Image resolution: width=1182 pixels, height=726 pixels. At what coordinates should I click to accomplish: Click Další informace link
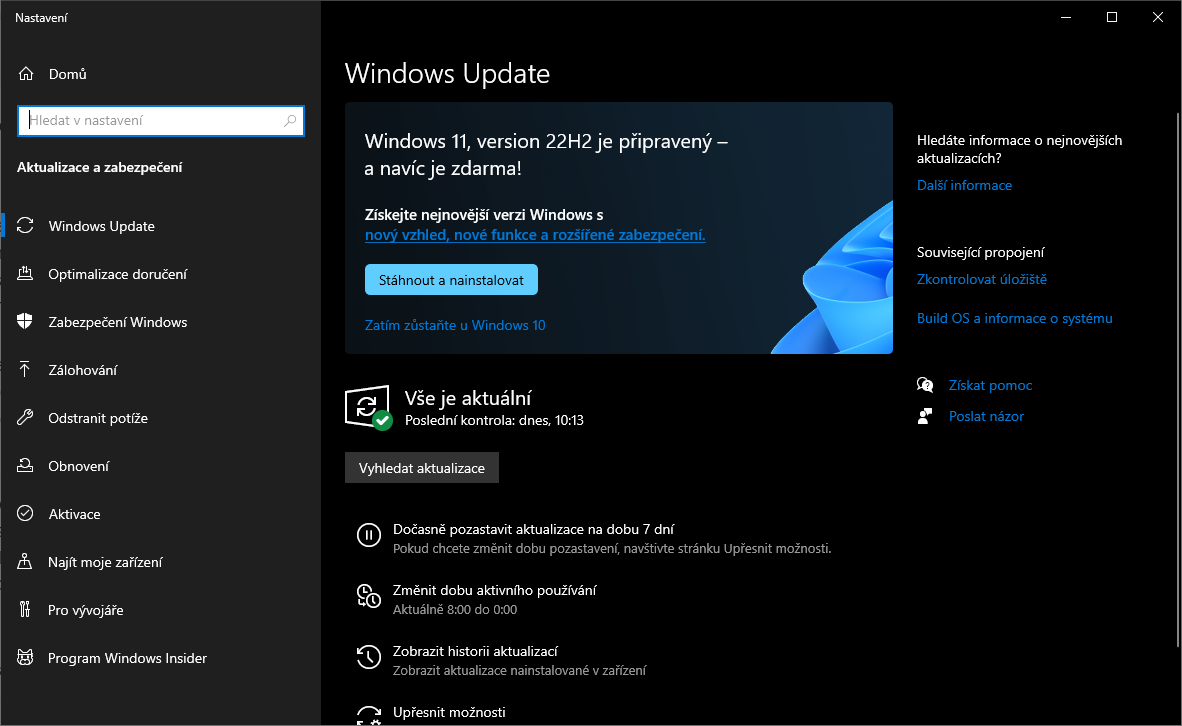(964, 185)
